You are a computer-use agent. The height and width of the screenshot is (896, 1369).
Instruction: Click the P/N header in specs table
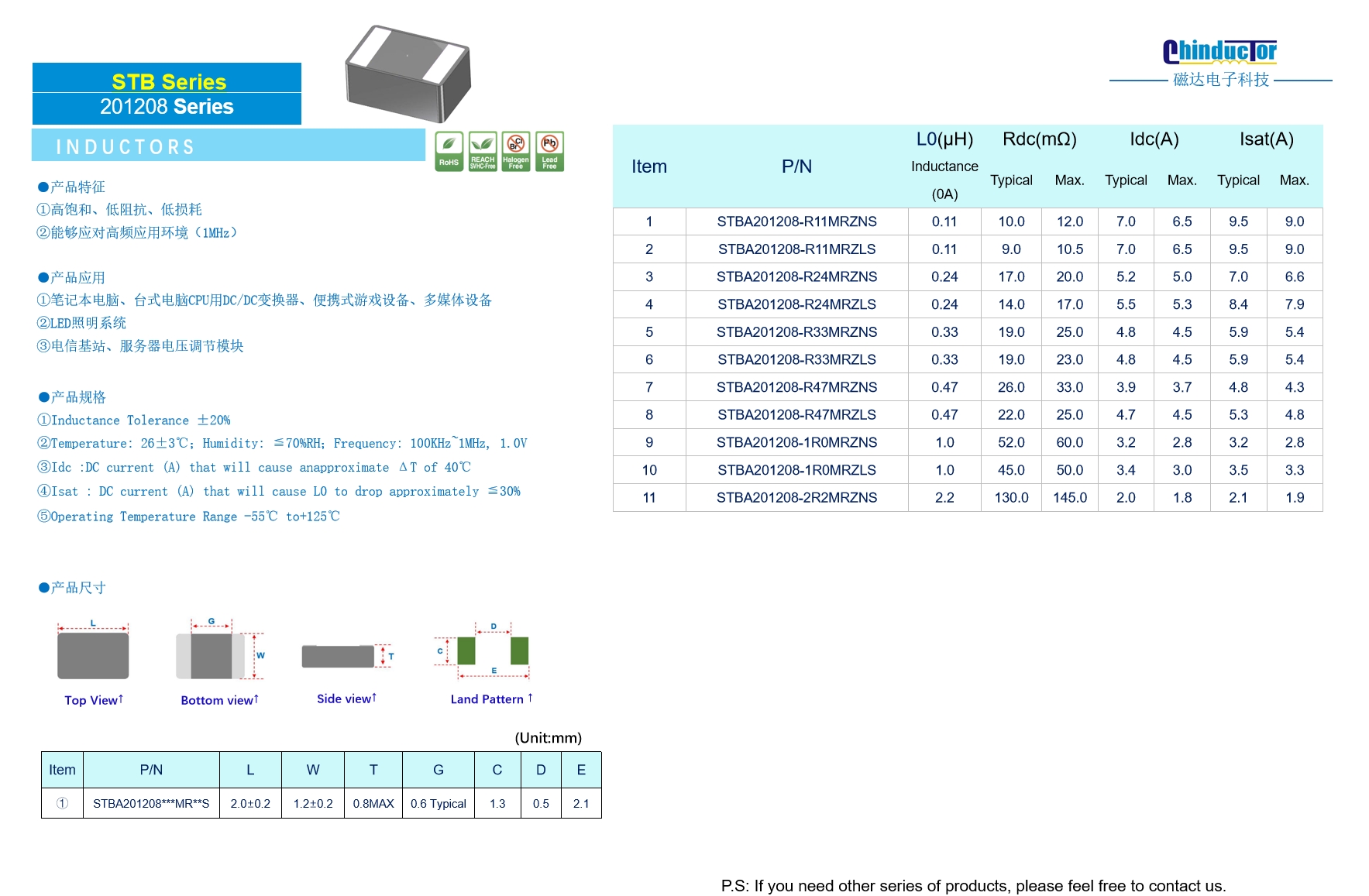coord(796,166)
